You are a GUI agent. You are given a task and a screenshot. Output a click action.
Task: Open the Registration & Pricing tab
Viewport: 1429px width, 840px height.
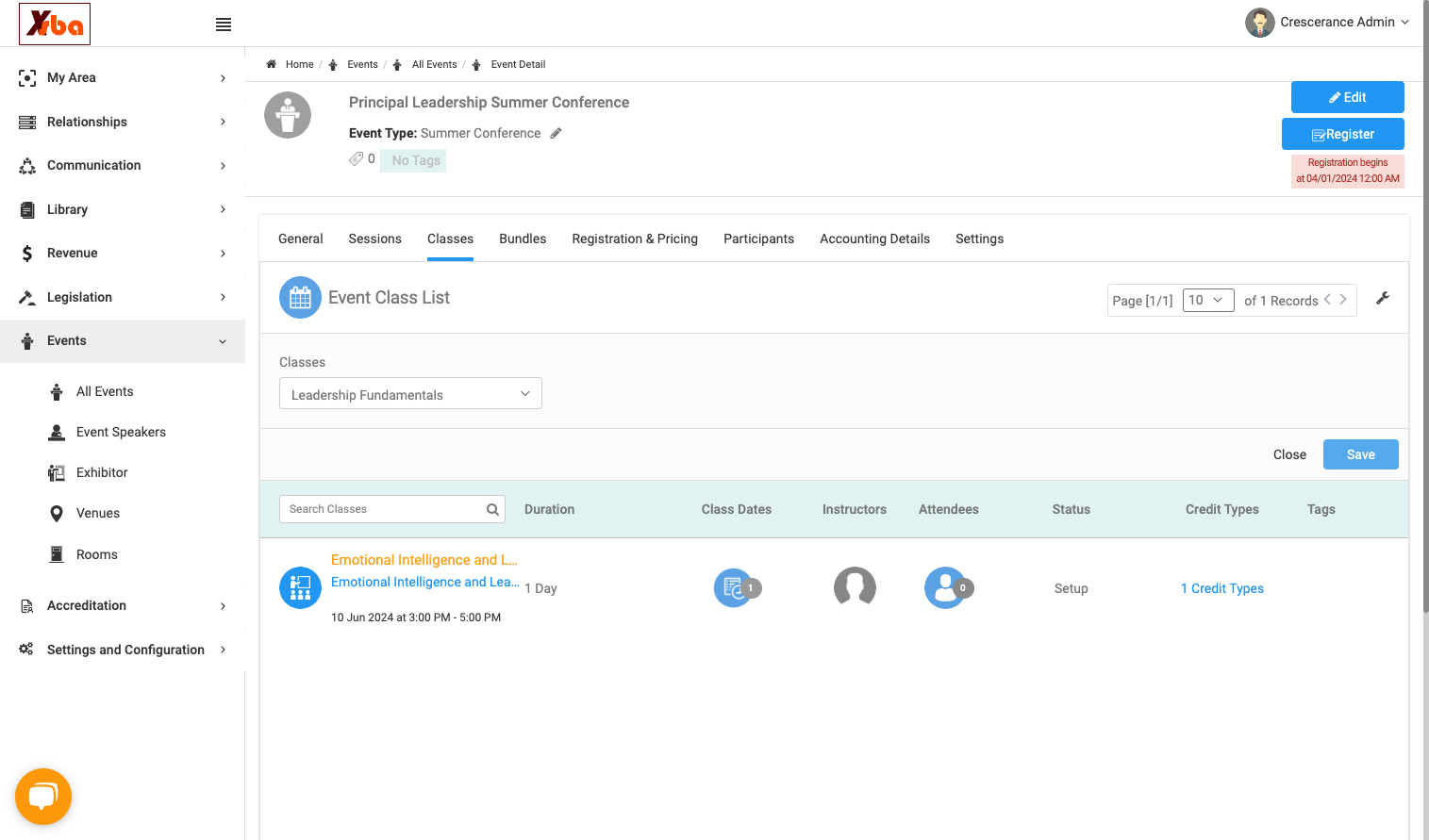point(635,239)
